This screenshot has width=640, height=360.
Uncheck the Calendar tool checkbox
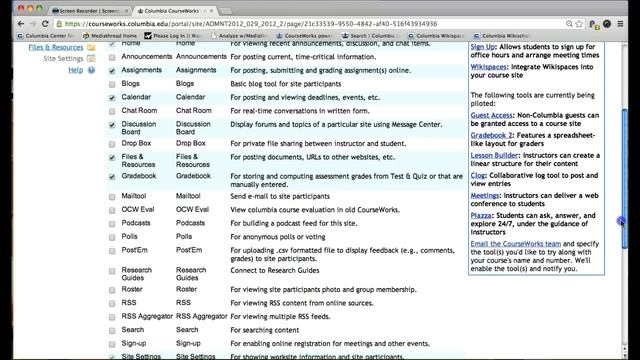pos(112,98)
